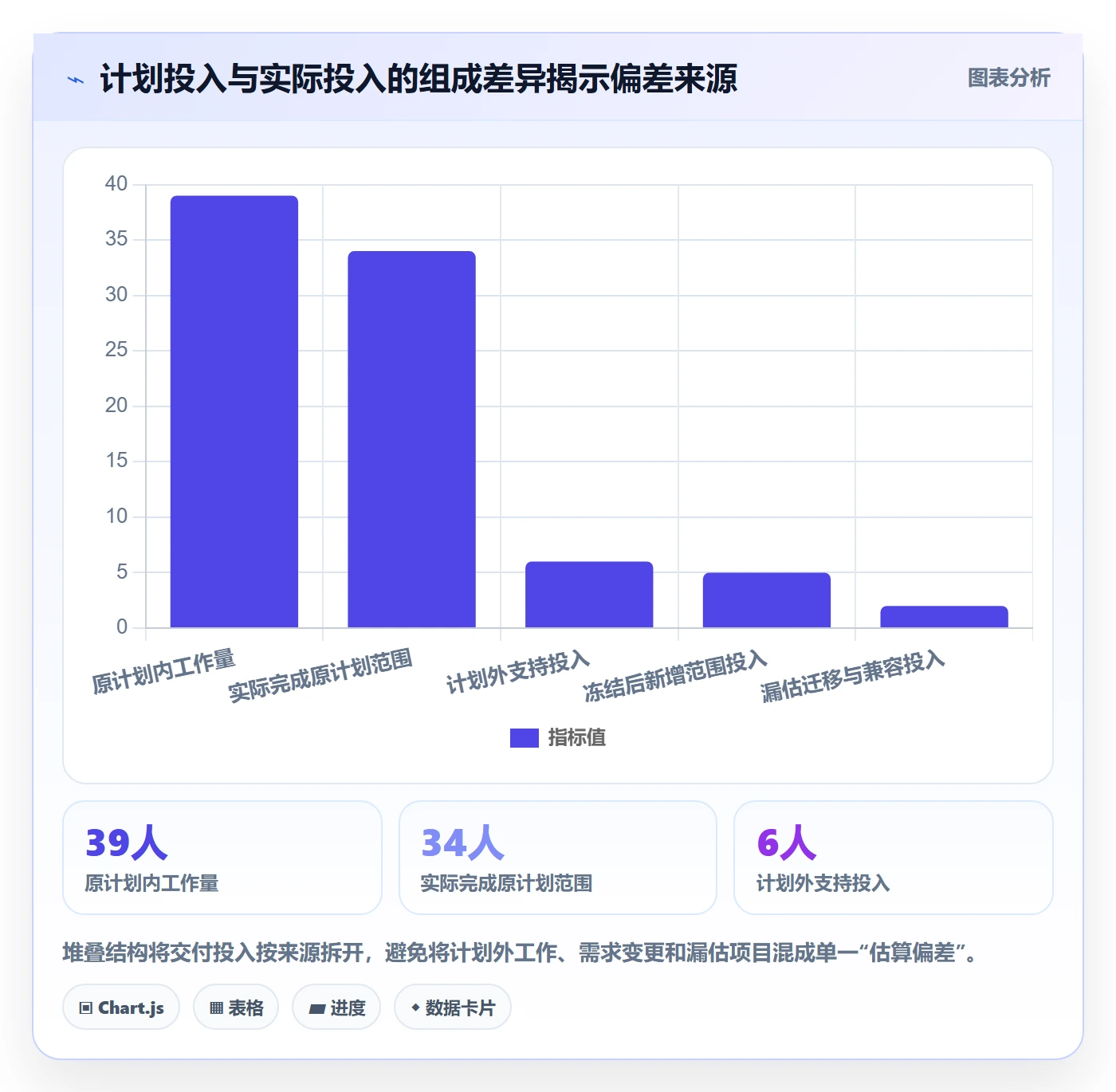
Task: Click the bar icon in 进度 chip
Action: (316, 1009)
